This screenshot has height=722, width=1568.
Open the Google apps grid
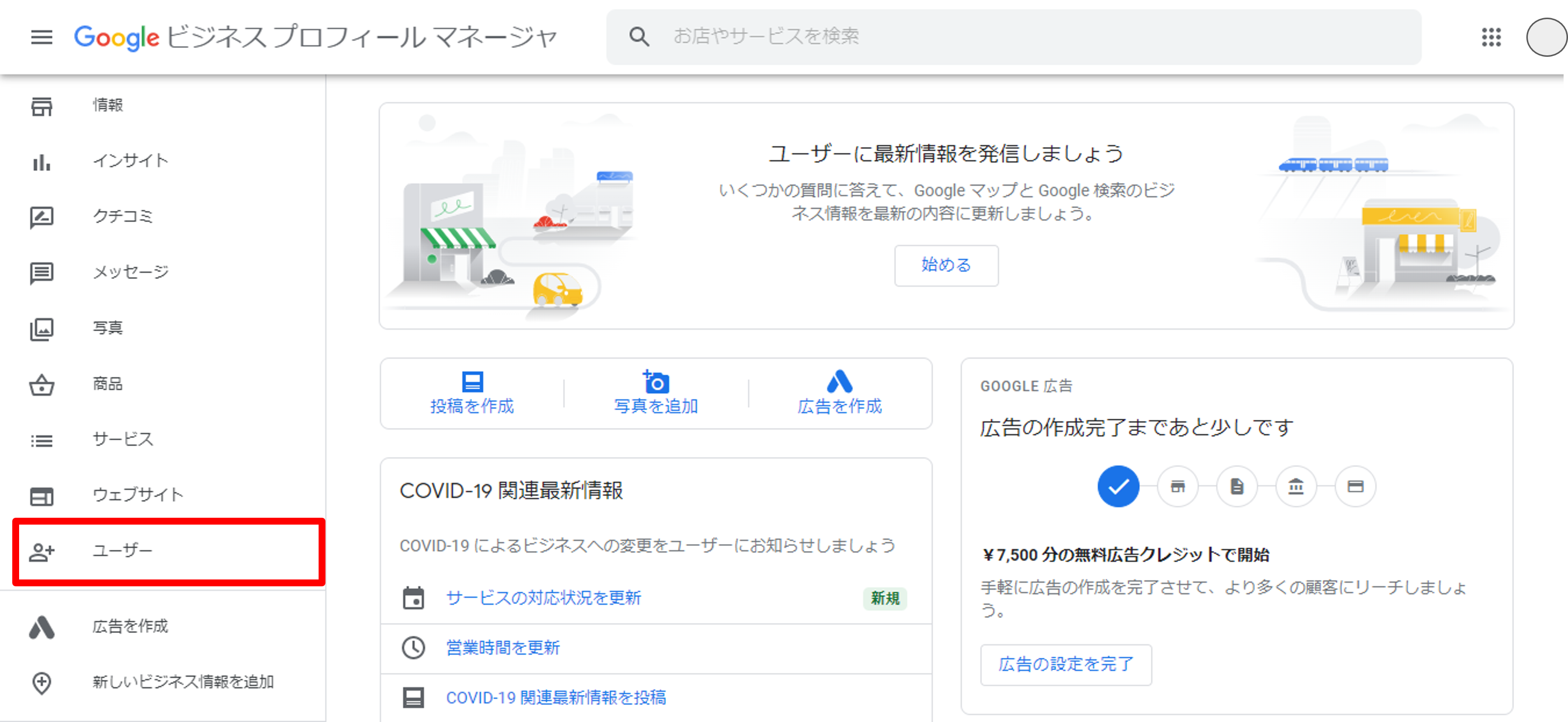[x=1491, y=37]
